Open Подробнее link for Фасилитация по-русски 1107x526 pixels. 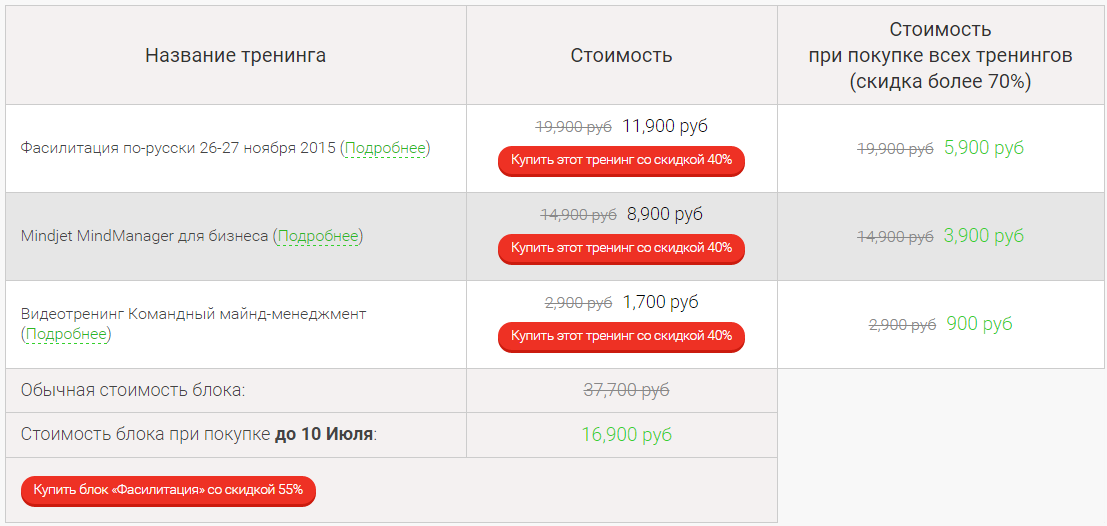(386, 148)
